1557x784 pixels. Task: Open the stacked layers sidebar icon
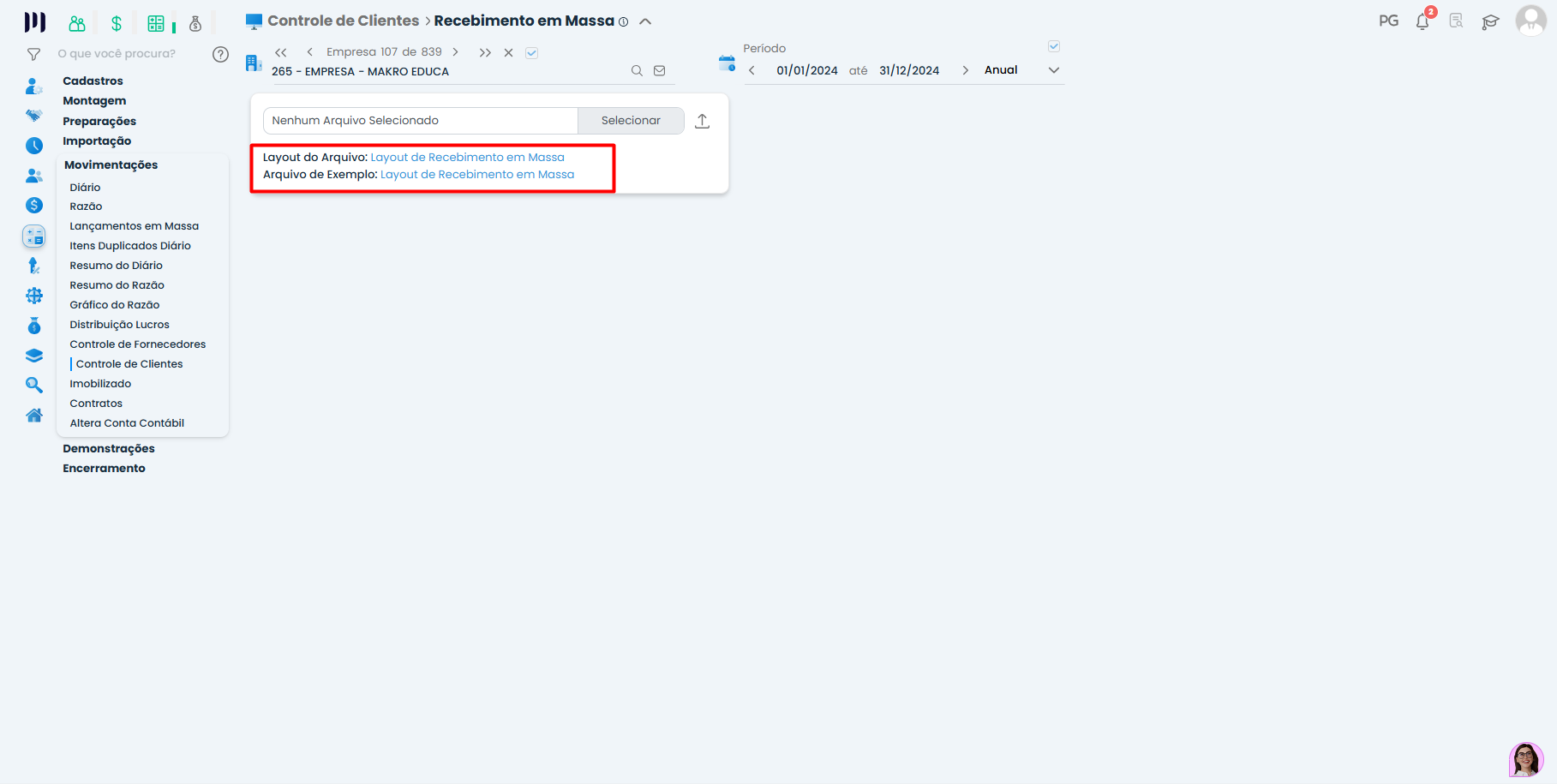pyautogui.click(x=34, y=356)
